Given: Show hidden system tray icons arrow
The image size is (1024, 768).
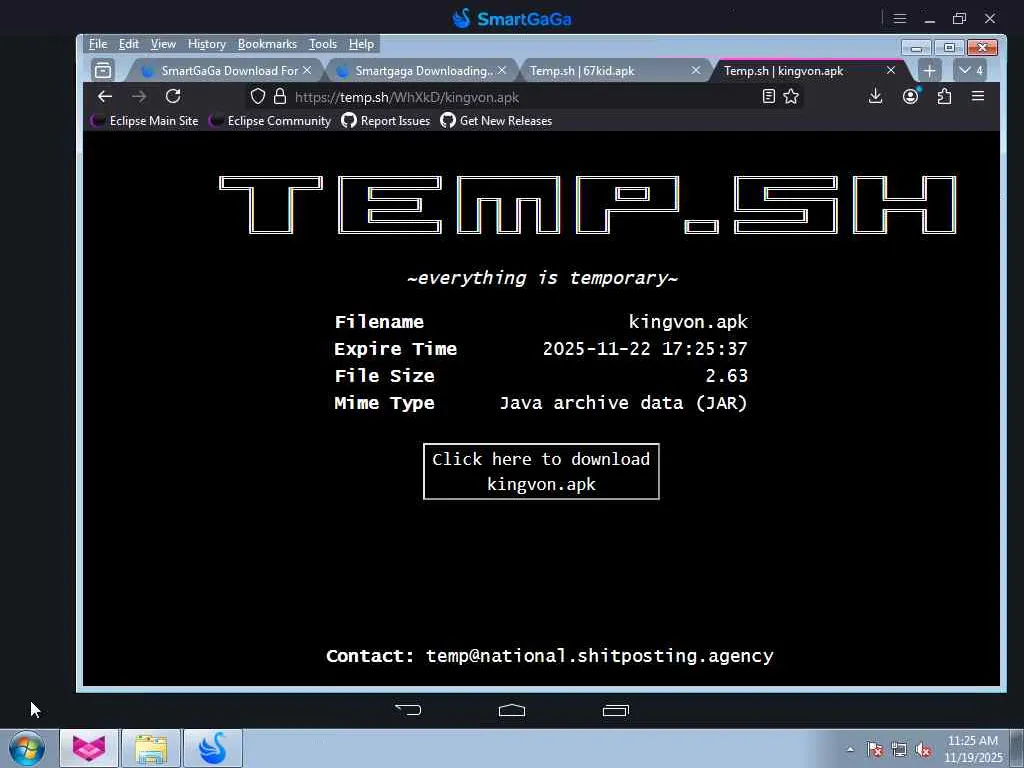Looking at the screenshot, I should pyautogui.click(x=850, y=749).
